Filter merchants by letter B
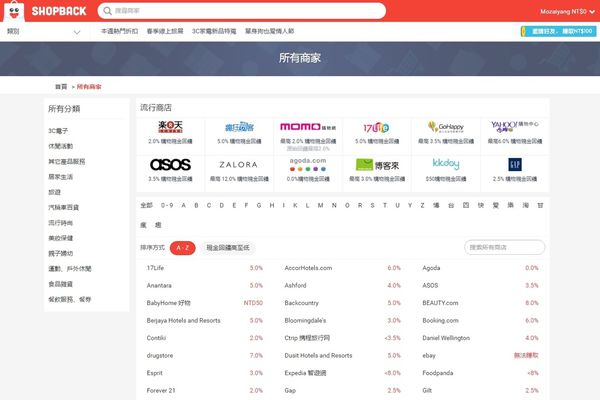600x400 pixels. tap(196, 206)
